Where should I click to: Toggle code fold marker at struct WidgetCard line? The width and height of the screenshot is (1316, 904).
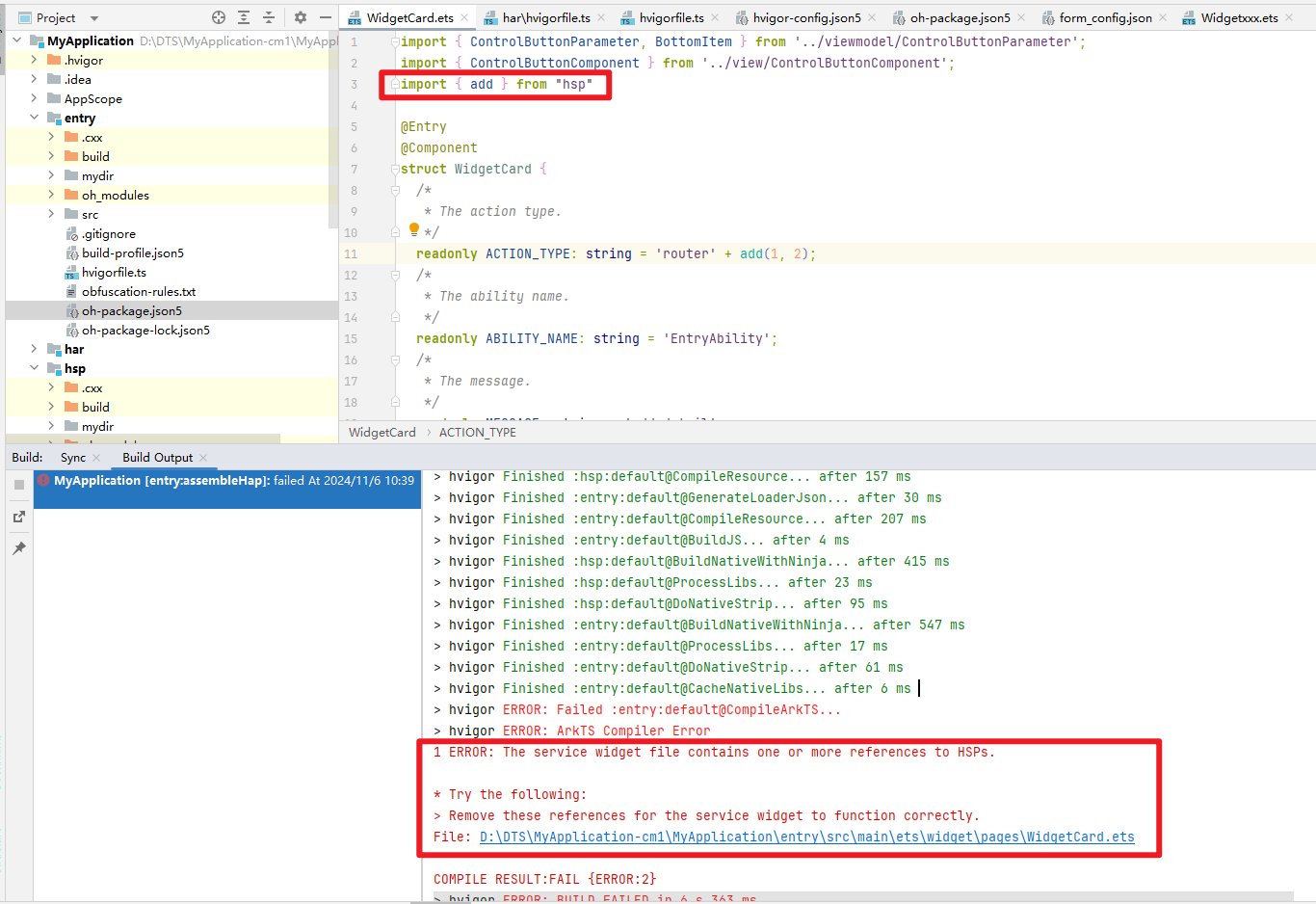[395, 169]
